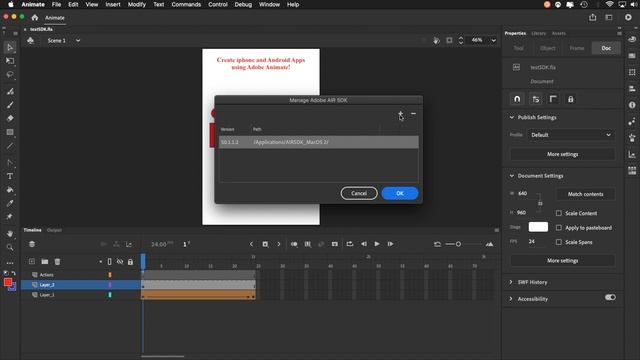Open the publish Profile Default dropdown
Image resolution: width=640 pixels, height=360 pixels.
571,135
